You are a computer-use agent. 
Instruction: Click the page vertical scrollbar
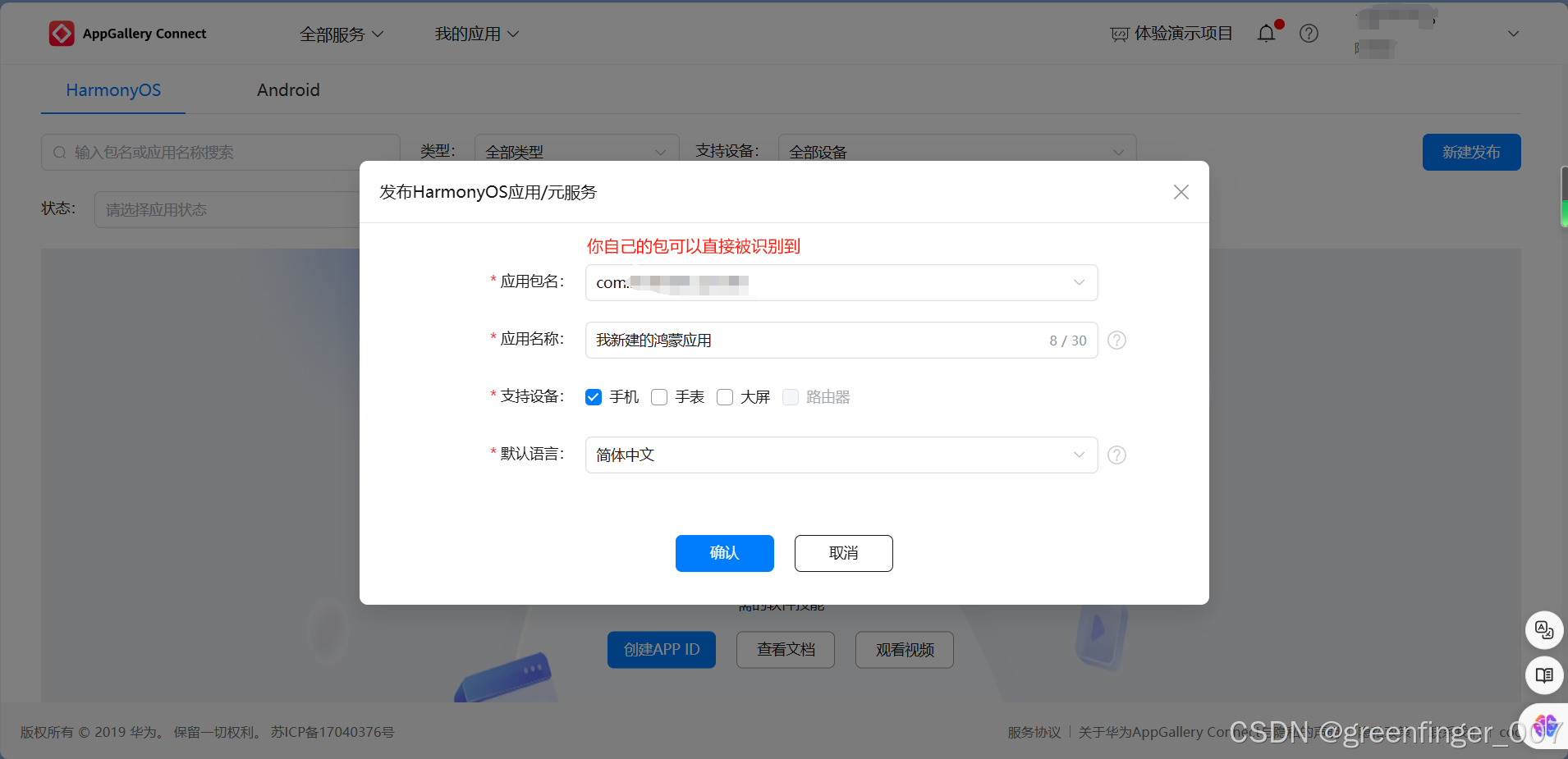1564,197
